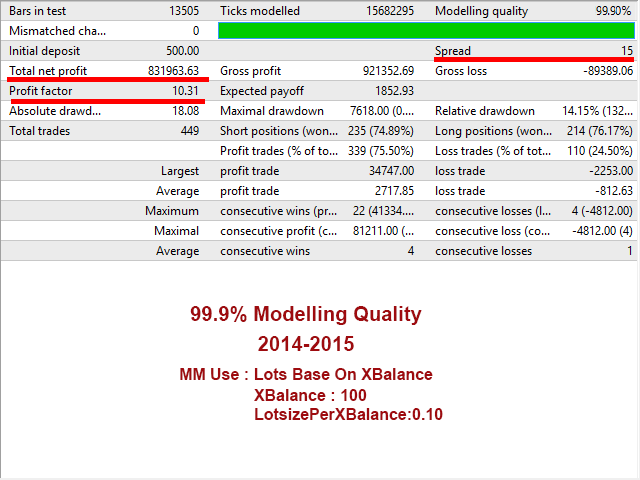Click the Bars in test value 13505
This screenshot has width=640, height=480.
(184, 11)
